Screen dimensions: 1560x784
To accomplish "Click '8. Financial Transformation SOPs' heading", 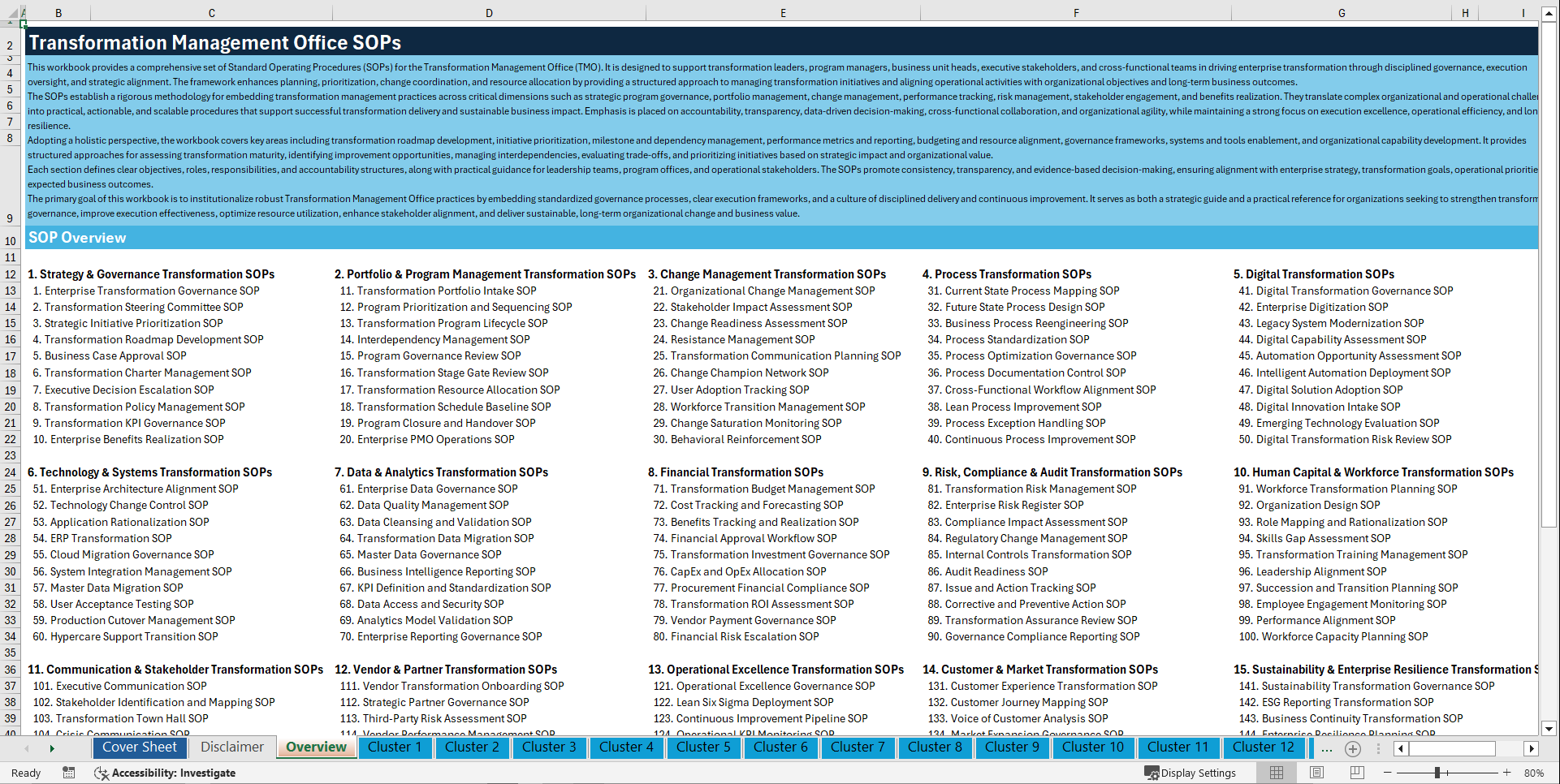I will [x=736, y=472].
